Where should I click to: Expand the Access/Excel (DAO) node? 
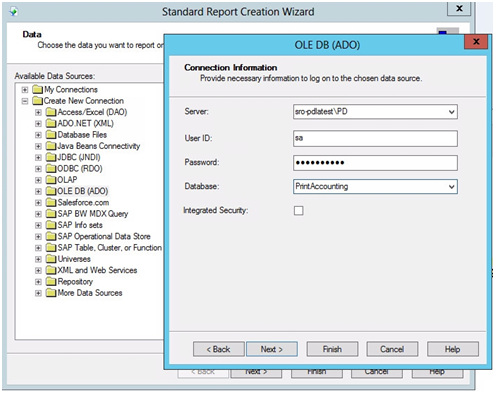point(38,112)
